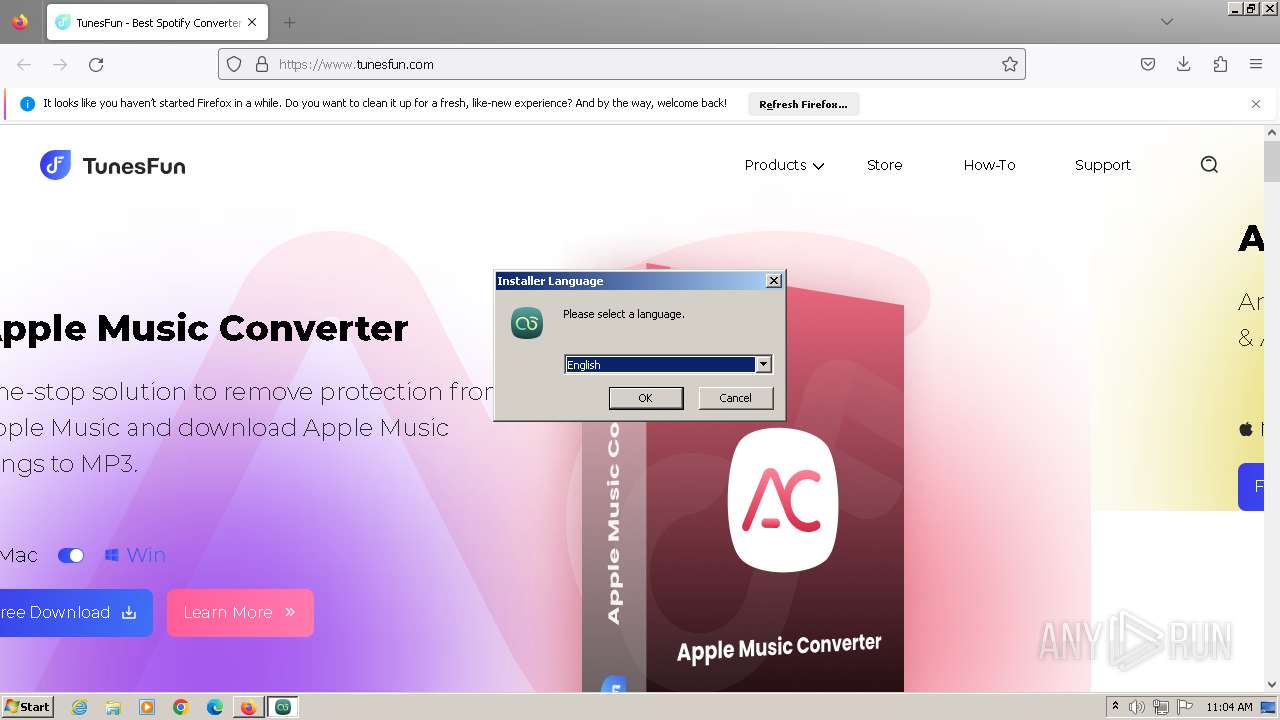Open tracking protection shield icon
This screenshot has width=1280, height=720.
click(x=234, y=64)
